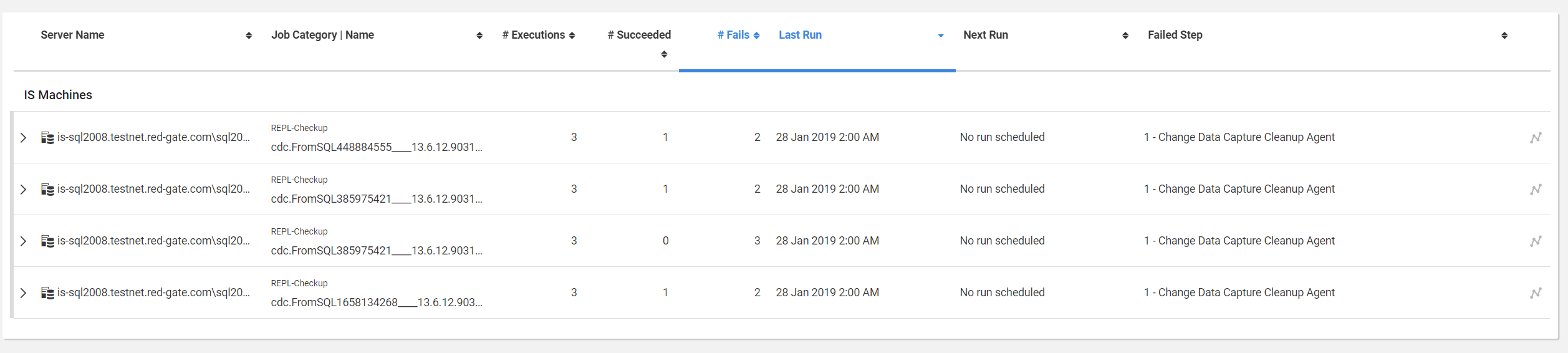Click the sort arrows next to Next Run
Screen dimensions: 1568x353
(x=1125, y=36)
